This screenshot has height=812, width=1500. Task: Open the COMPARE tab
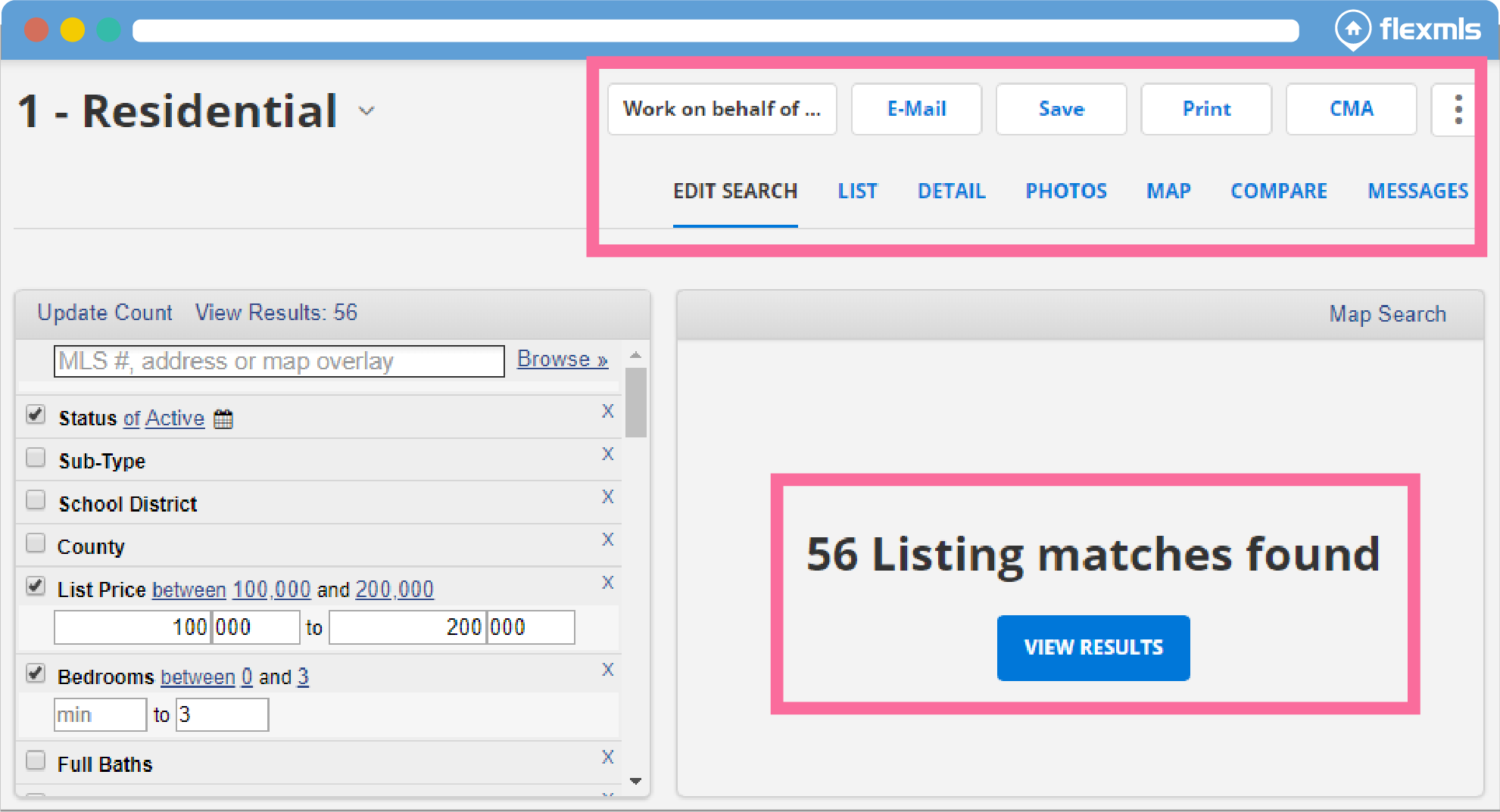pyautogui.click(x=1278, y=191)
